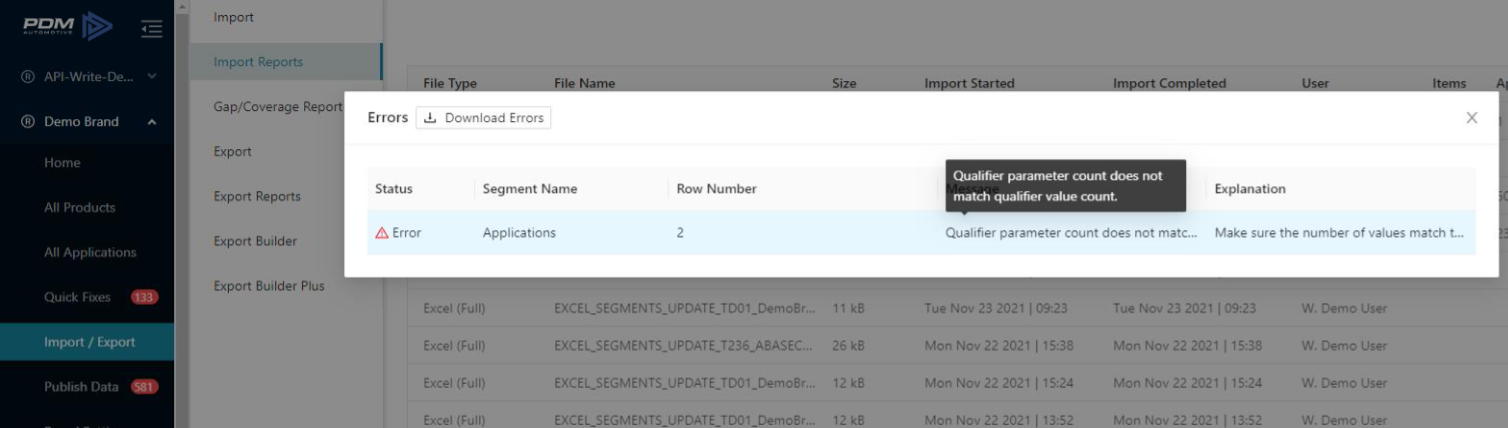The height and width of the screenshot is (428, 1508).
Task: Click the File Type column header
Action: 450,84
